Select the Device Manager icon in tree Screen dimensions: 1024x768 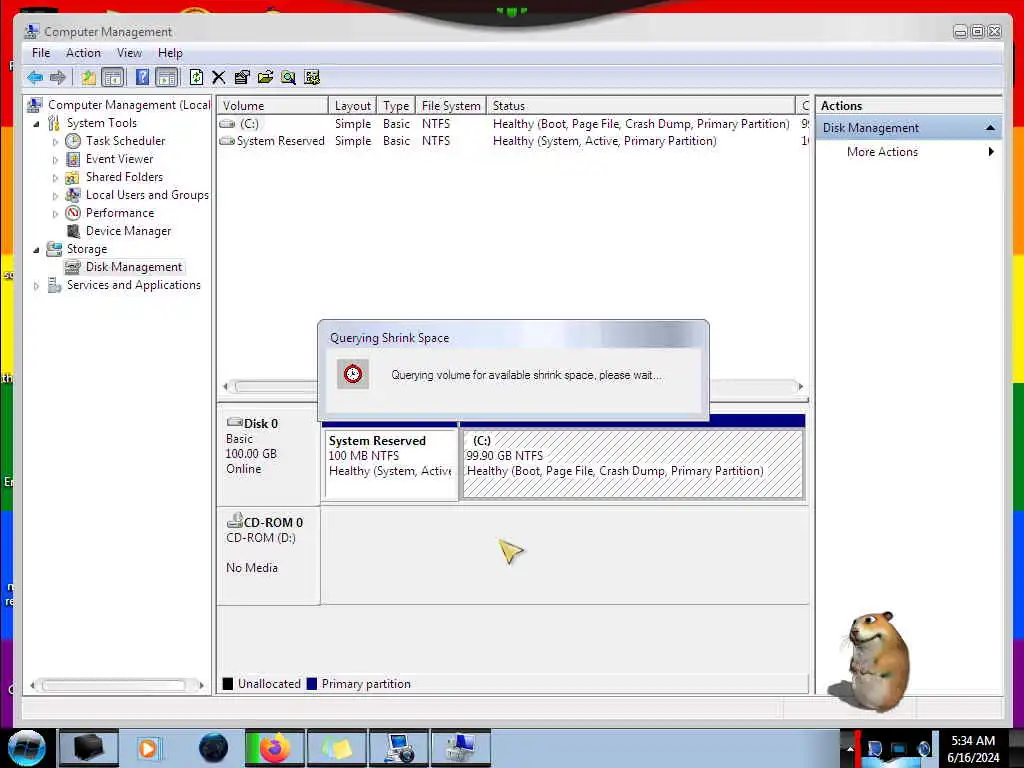point(73,231)
